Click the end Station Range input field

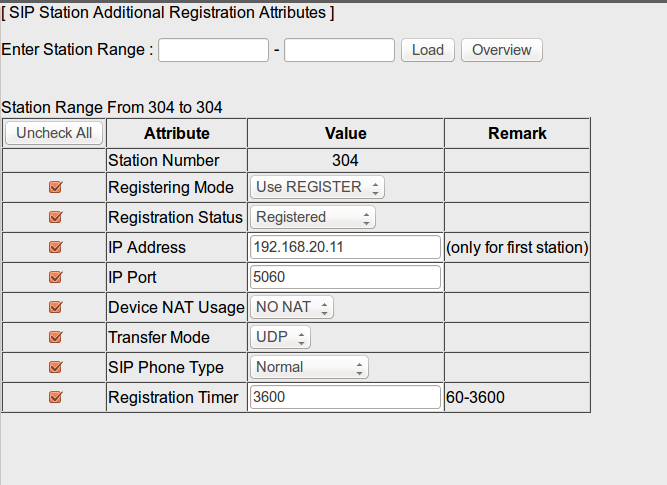(339, 50)
